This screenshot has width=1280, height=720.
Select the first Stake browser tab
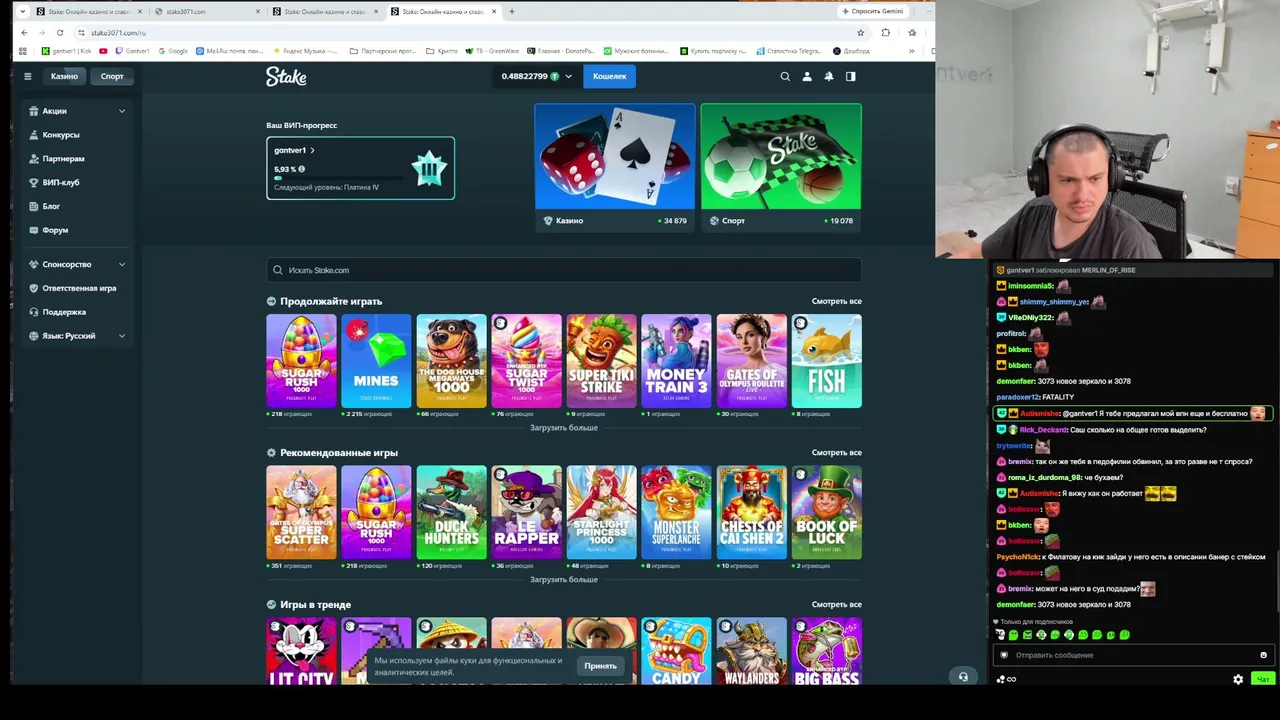point(88,12)
